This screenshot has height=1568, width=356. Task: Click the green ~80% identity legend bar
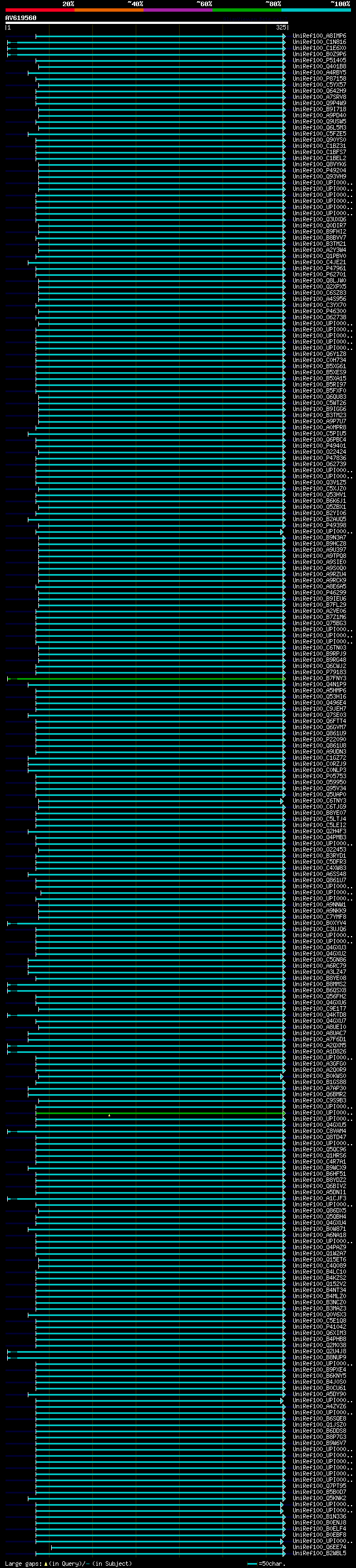click(247, 11)
